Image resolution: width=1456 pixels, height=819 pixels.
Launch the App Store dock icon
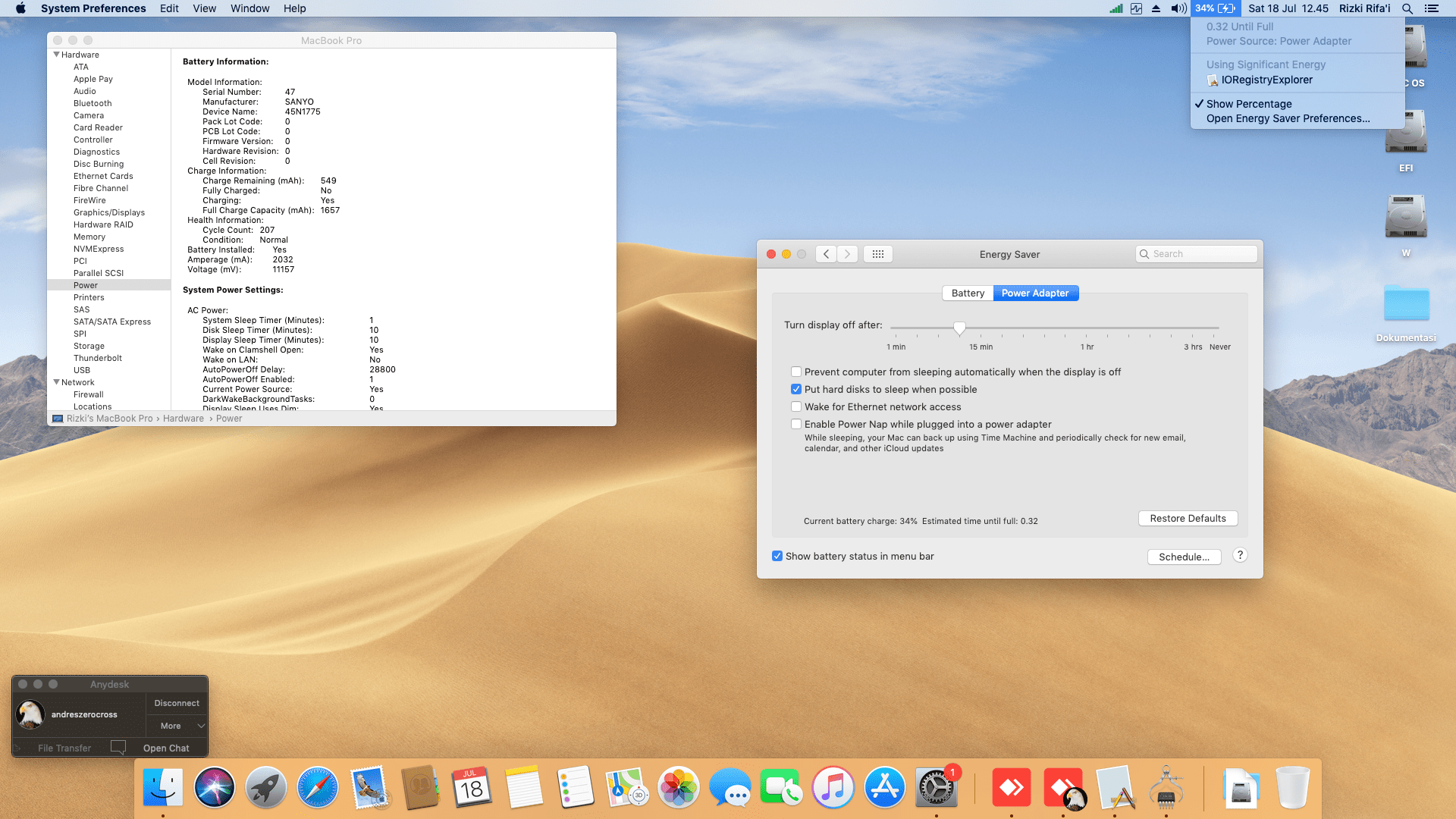(884, 787)
